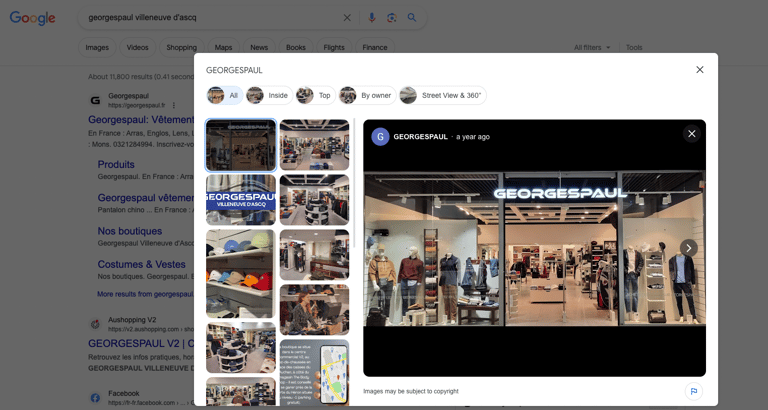
Task: Switch to the News search tab
Action: point(259,48)
